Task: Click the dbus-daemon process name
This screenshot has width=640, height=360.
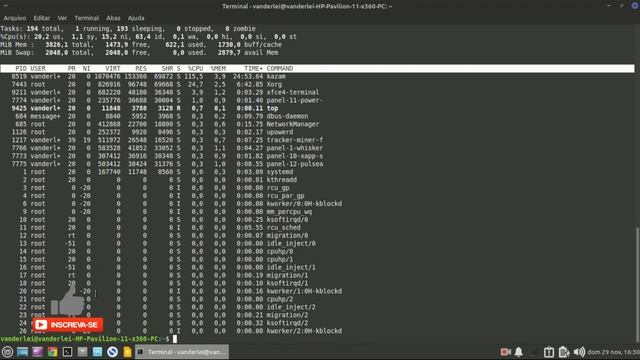Action: pos(287,116)
